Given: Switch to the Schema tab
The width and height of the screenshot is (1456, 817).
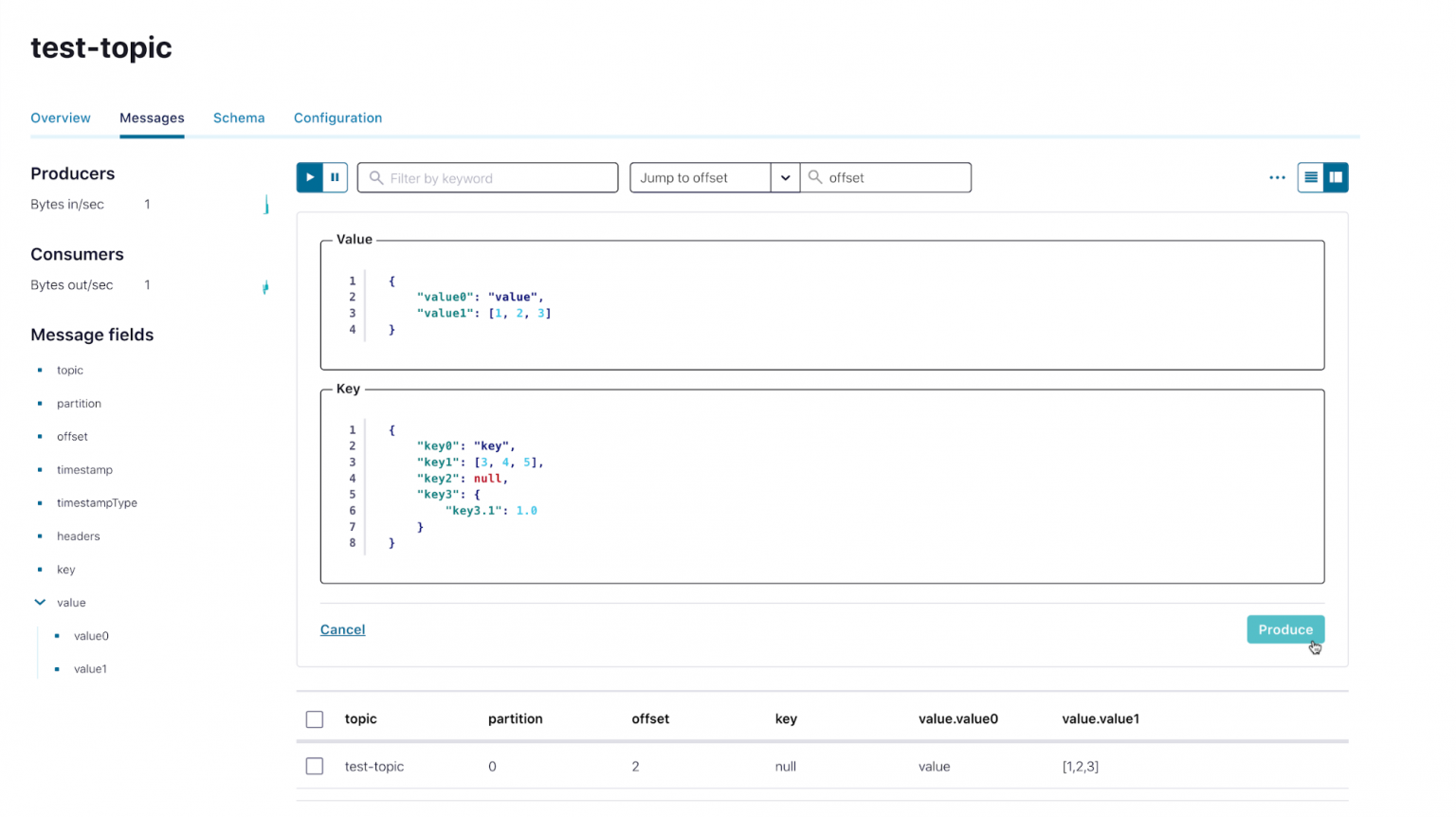Looking at the screenshot, I should pos(239,118).
